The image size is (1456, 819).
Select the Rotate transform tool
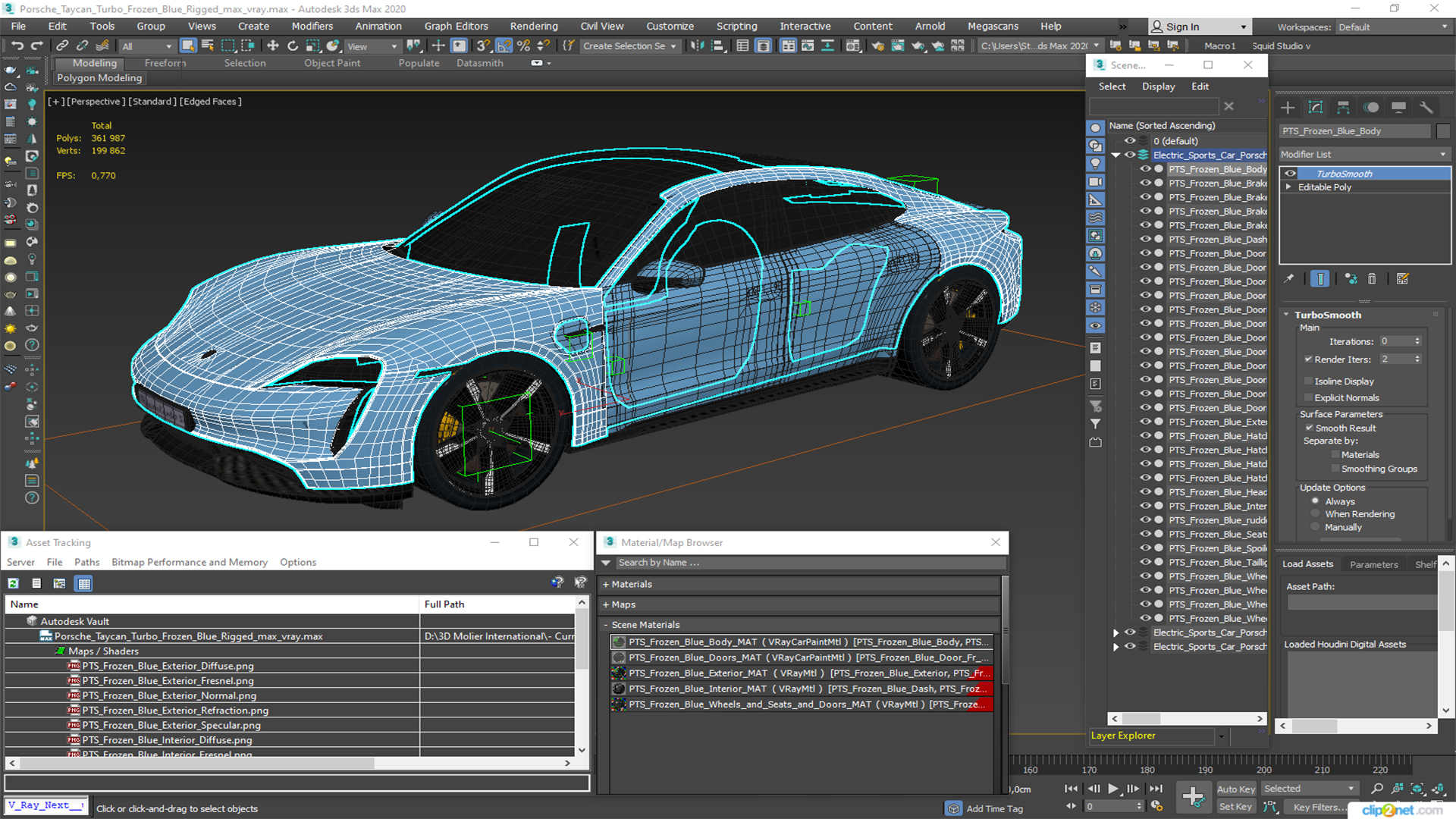coord(293,46)
